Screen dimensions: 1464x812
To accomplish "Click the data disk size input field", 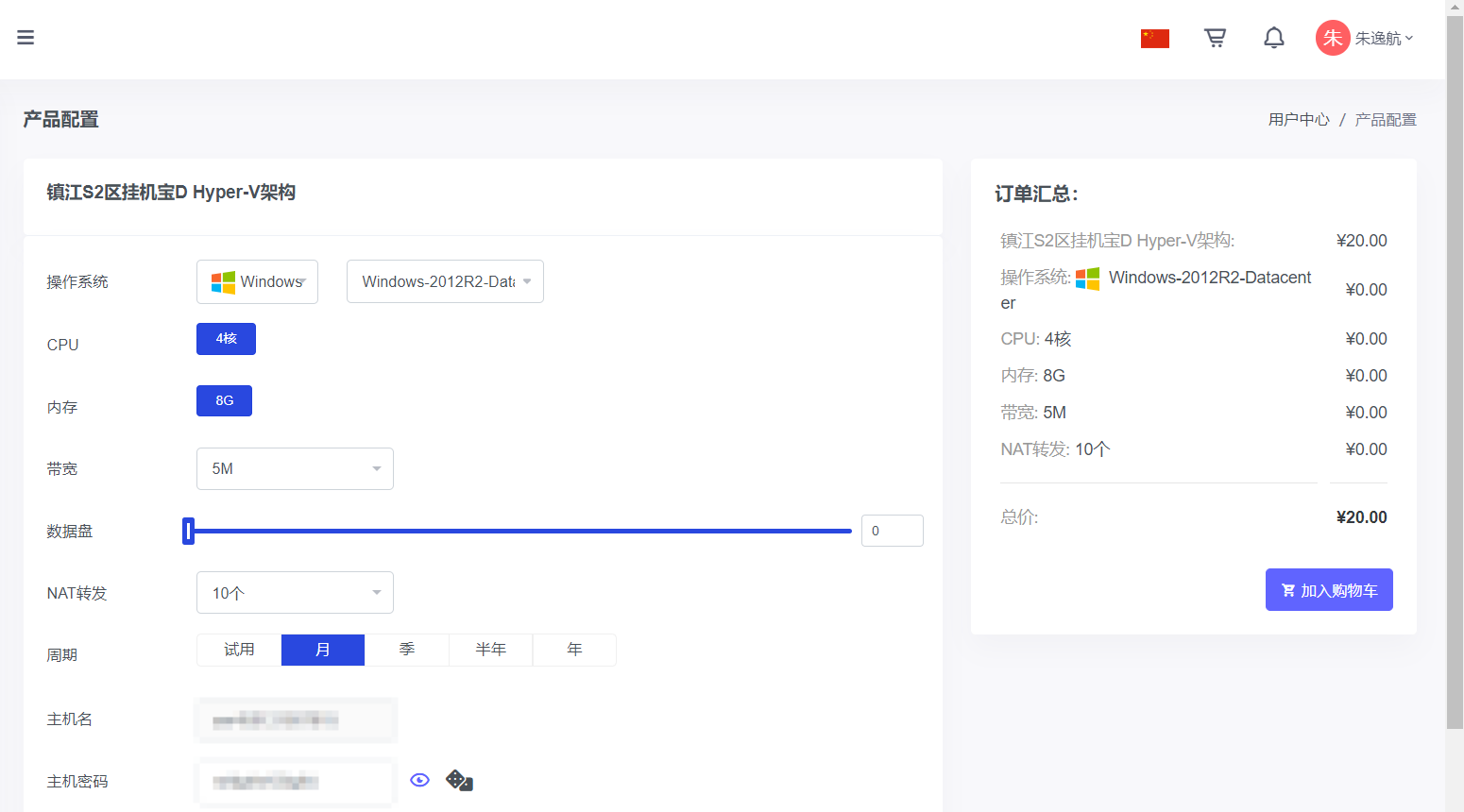I will pyautogui.click(x=892, y=531).
